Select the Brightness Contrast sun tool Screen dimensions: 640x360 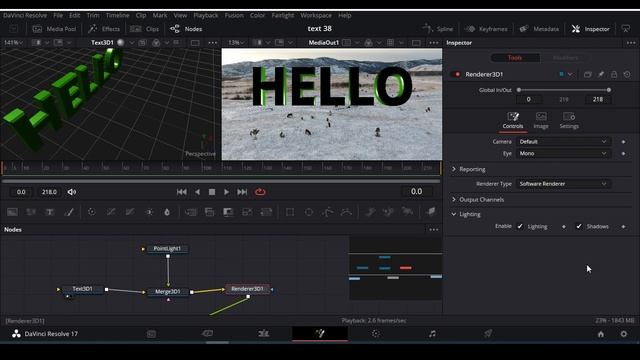click(149, 212)
